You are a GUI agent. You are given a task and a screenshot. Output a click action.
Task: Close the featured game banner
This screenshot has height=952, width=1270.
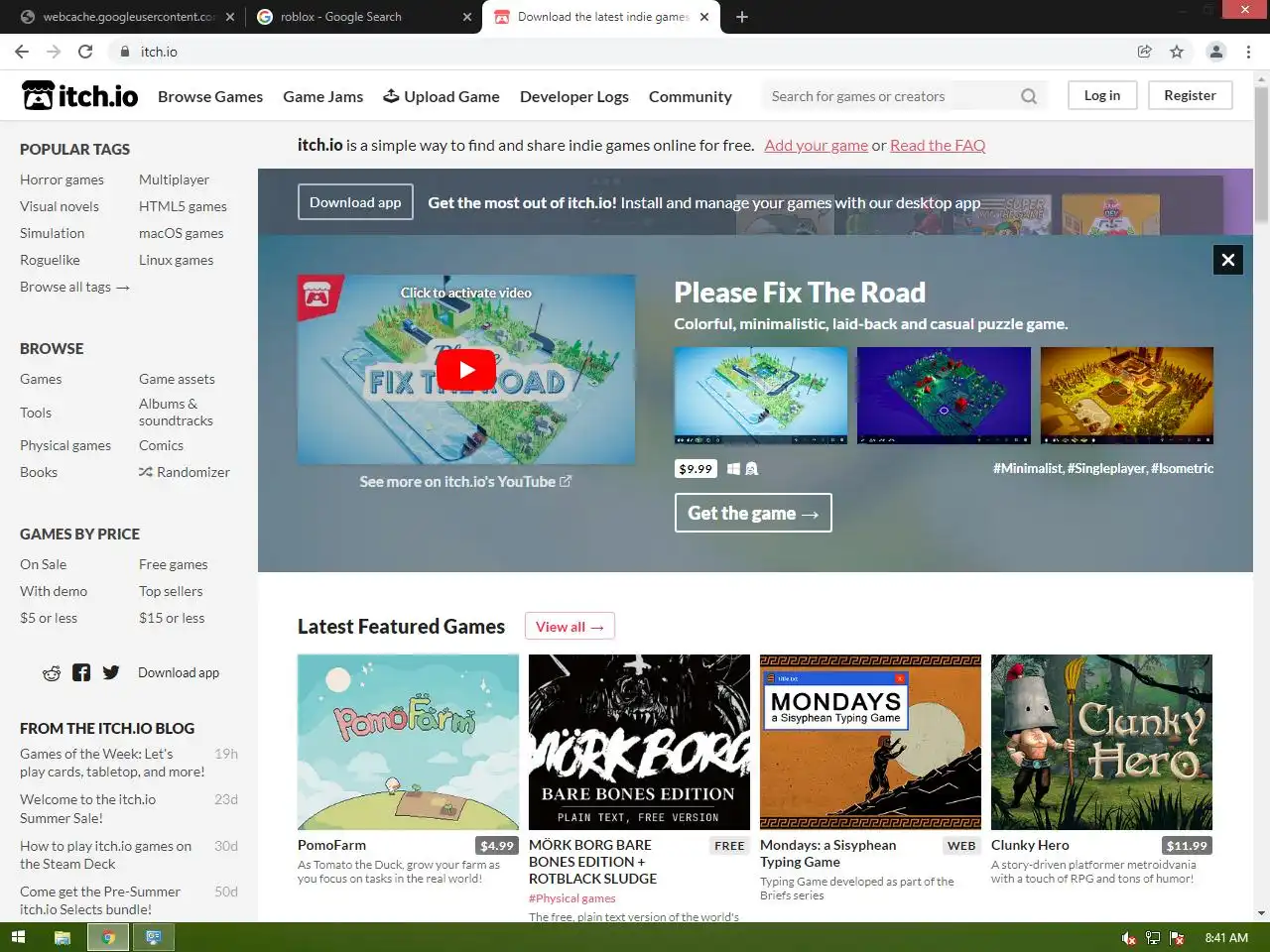(1228, 260)
